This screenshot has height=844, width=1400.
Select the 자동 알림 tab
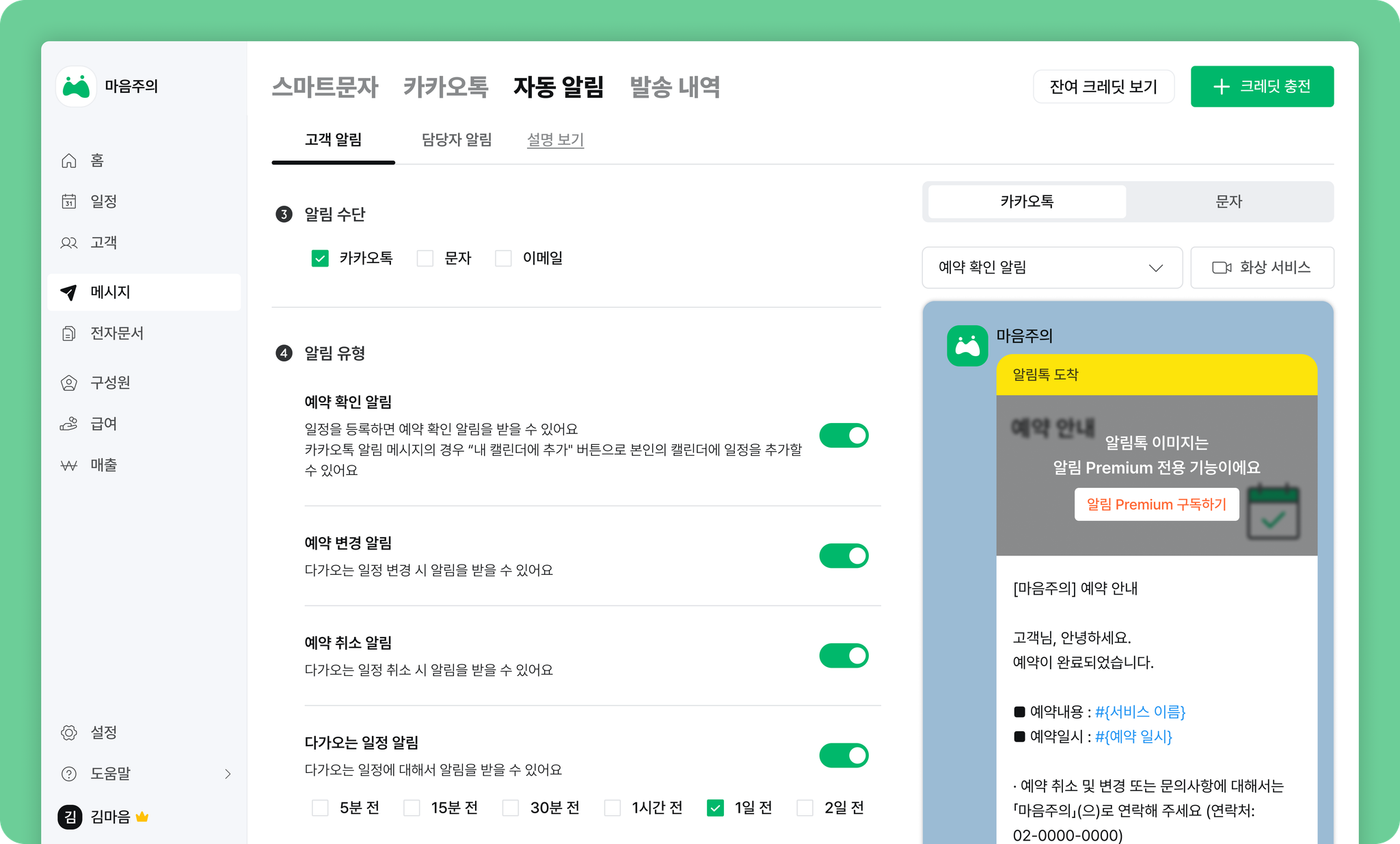(x=558, y=87)
